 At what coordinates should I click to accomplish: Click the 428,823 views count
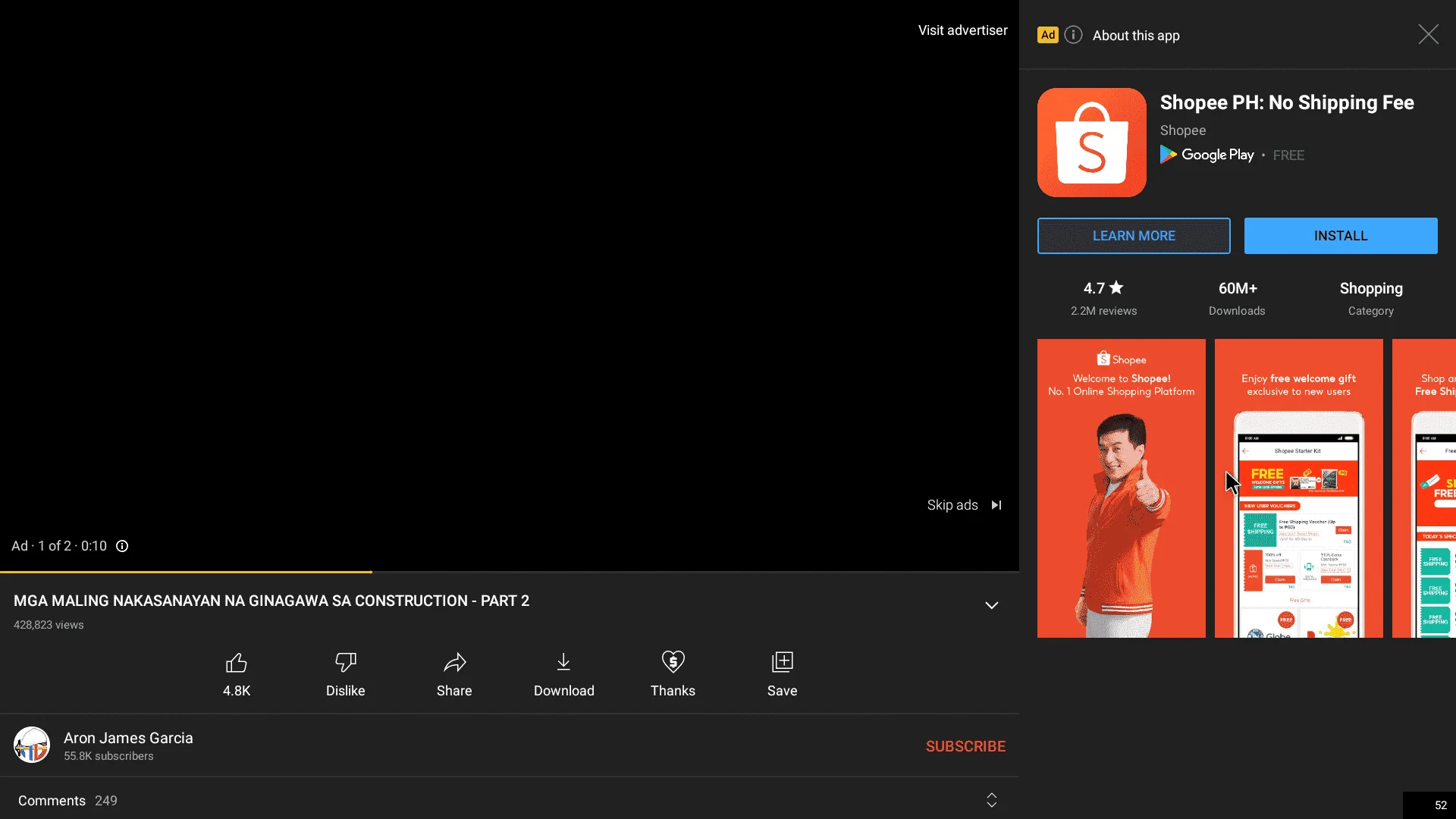point(49,625)
